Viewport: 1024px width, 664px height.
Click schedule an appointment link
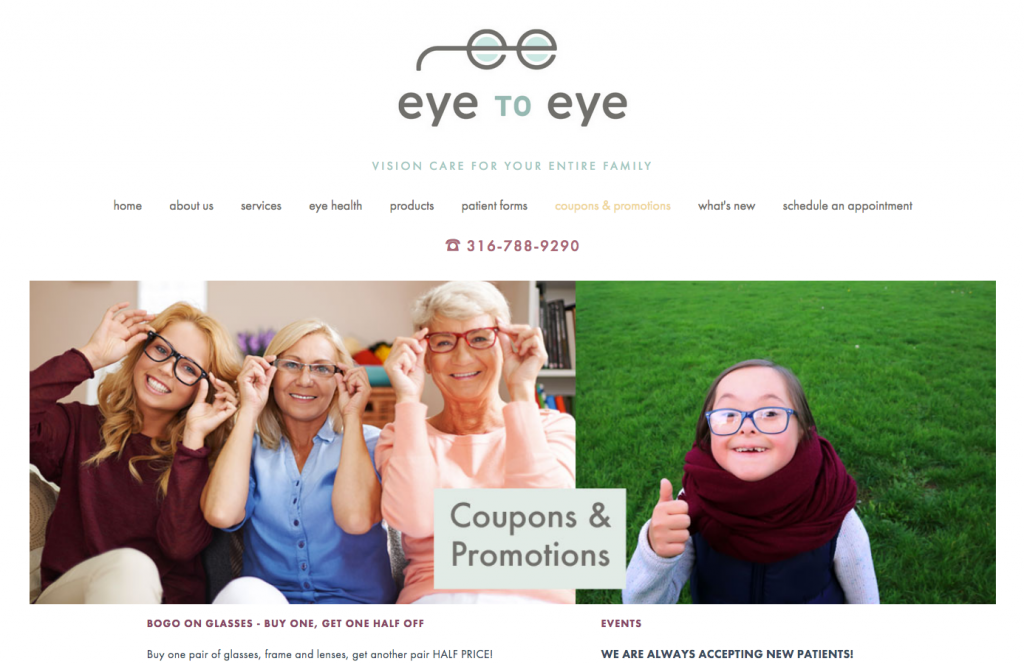point(848,206)
